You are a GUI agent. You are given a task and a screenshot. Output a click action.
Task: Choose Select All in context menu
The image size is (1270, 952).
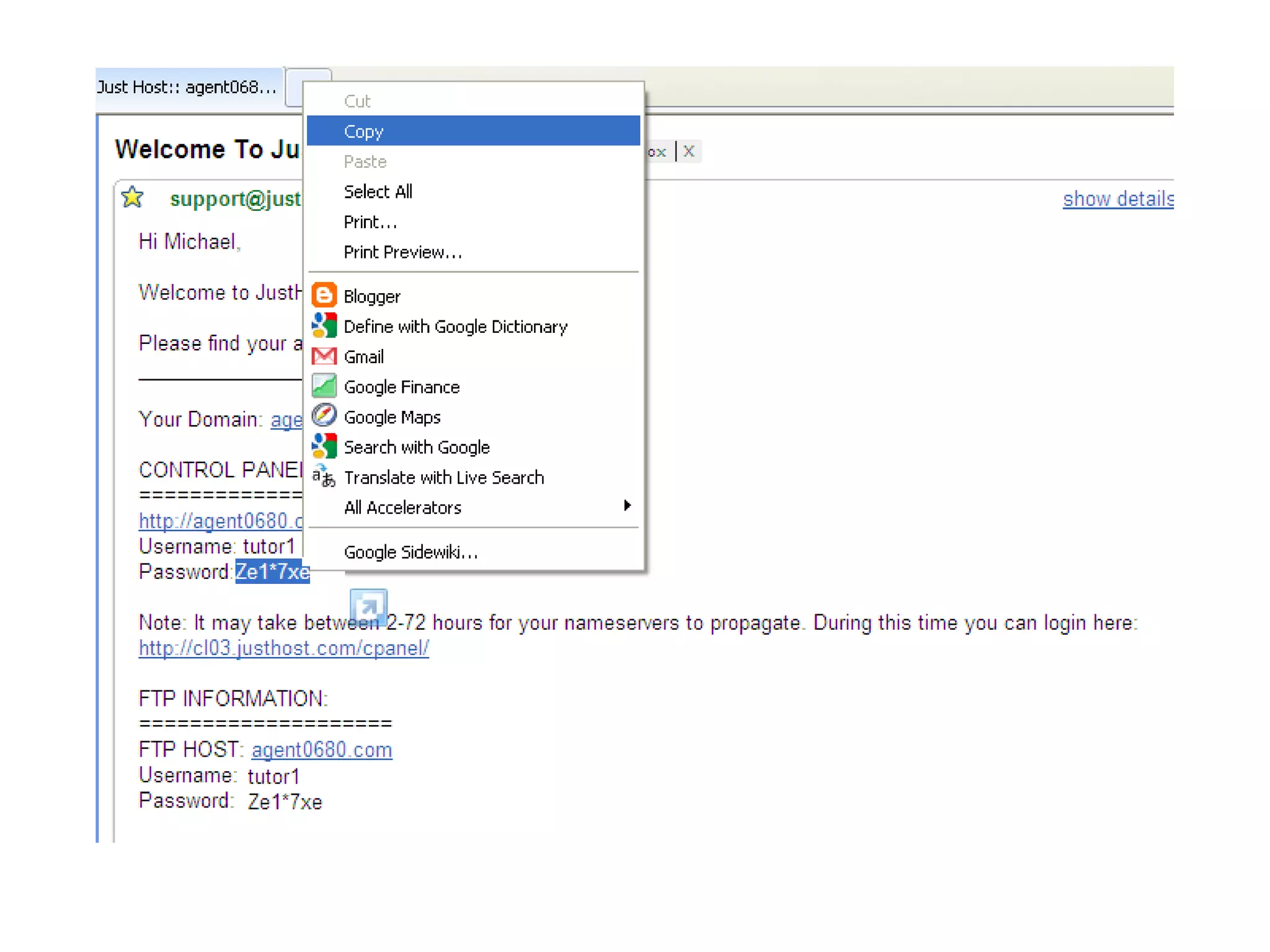coord(378,192)
